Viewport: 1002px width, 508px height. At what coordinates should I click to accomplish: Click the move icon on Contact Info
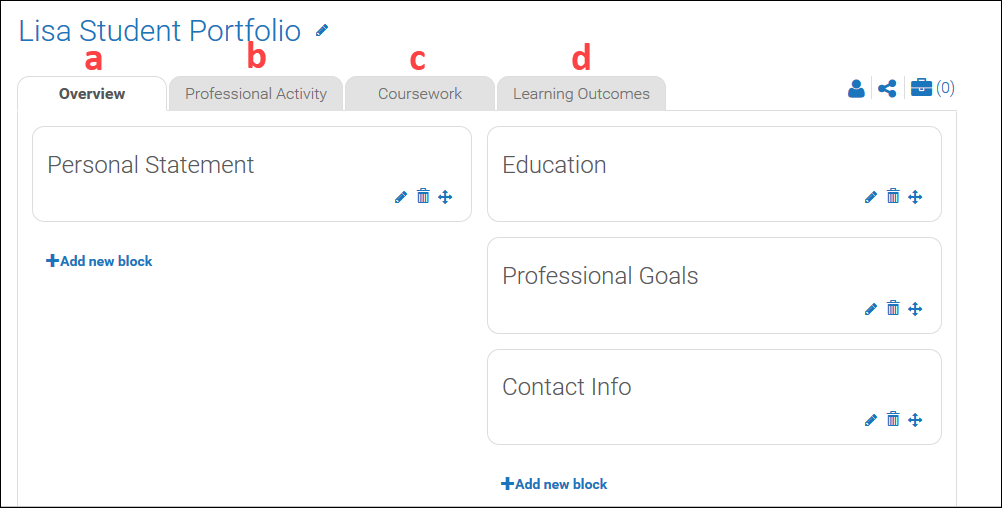(915, 420)
